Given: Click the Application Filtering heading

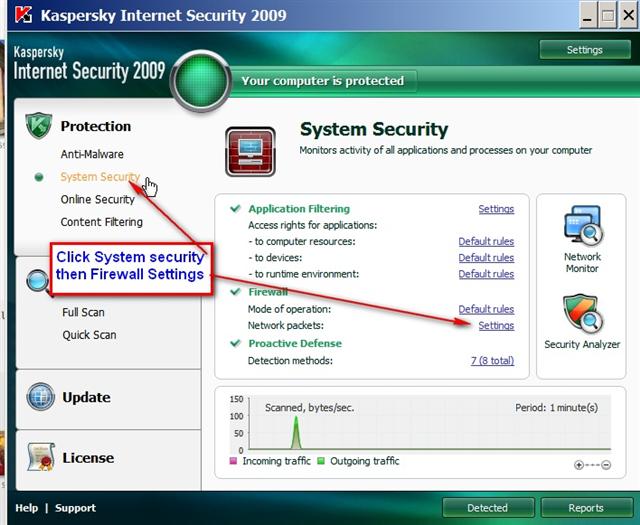Looking at the screenshot, I should 299,209.
